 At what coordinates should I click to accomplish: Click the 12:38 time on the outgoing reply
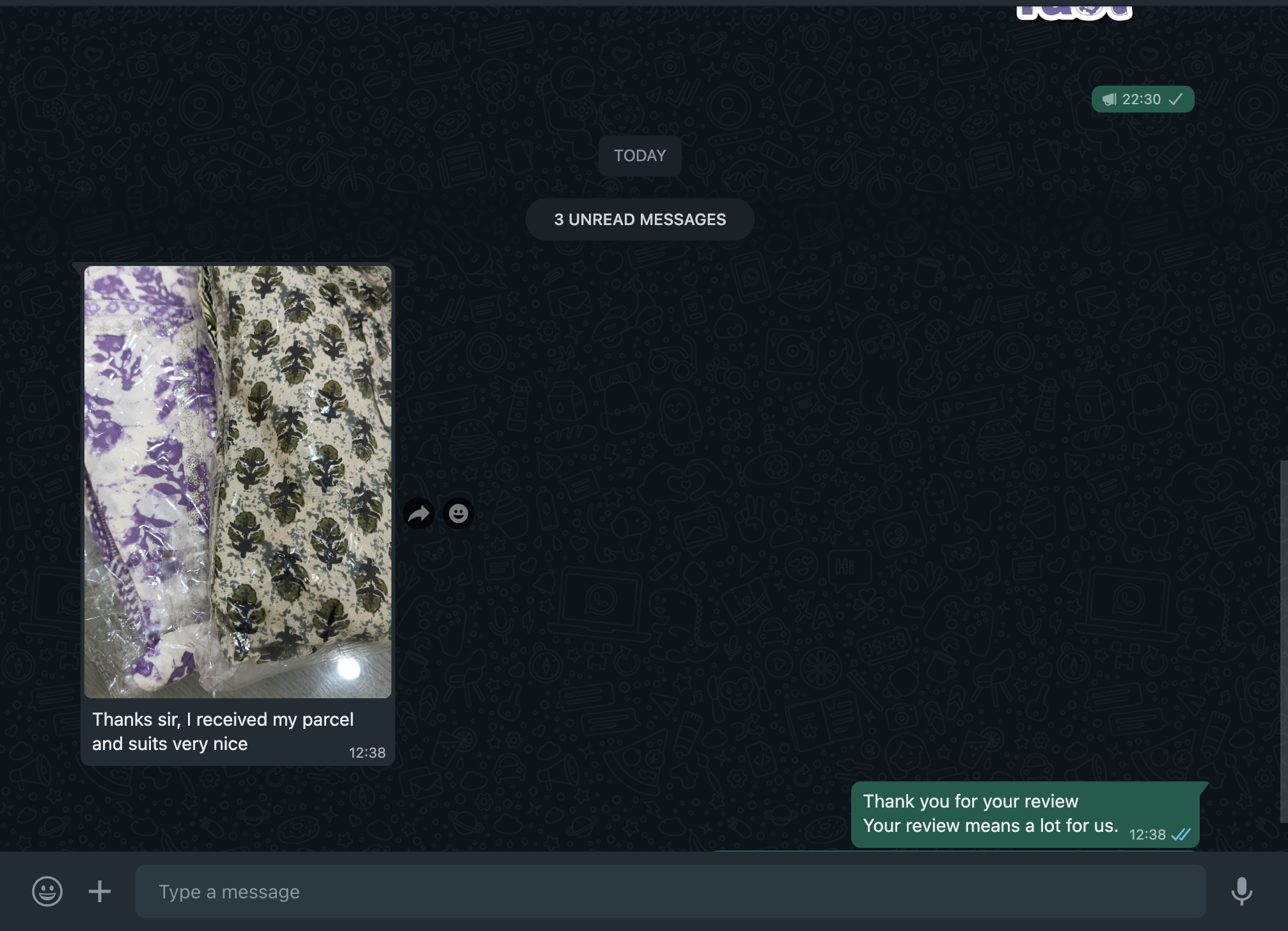tap(1147, 834)
